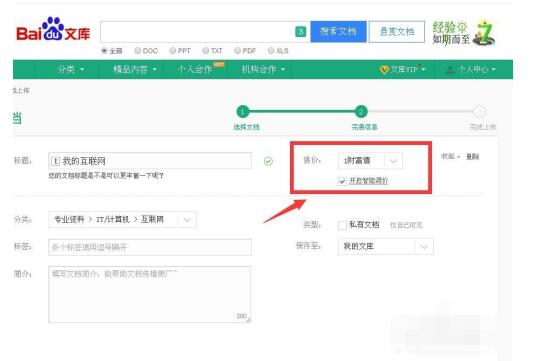The height and width of the screenshot is (361, 540).
Task: Click step 3 circle 完成上传
Action: click(x=479, y=112)
